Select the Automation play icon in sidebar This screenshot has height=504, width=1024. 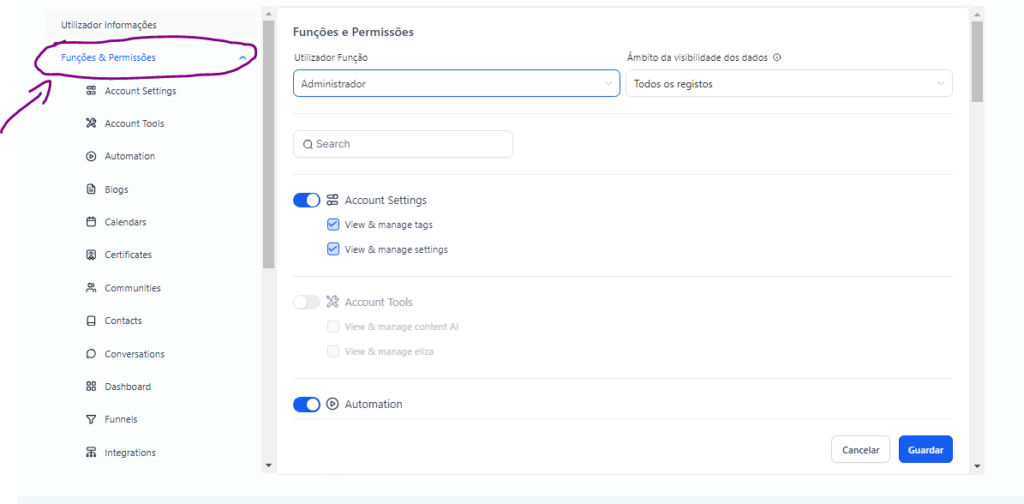[x=91, y=157]
